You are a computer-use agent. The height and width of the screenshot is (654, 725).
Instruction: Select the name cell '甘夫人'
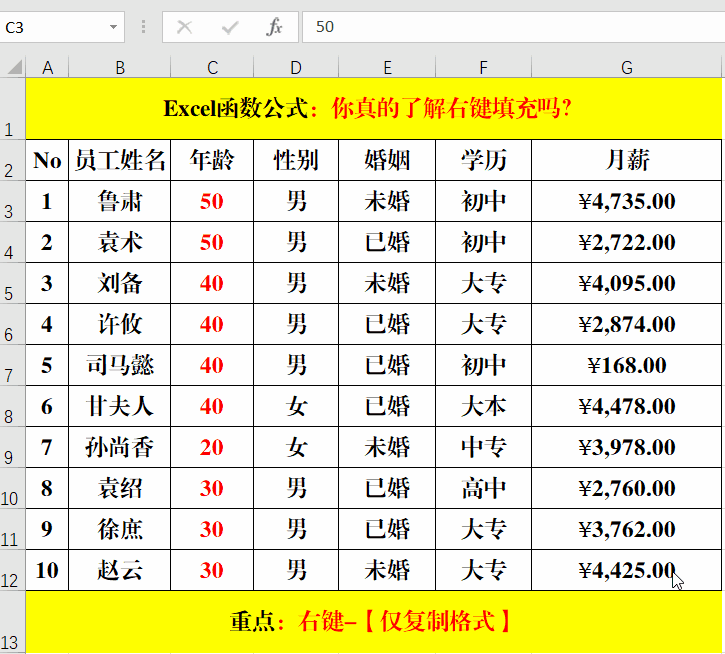tap(120, 406)
